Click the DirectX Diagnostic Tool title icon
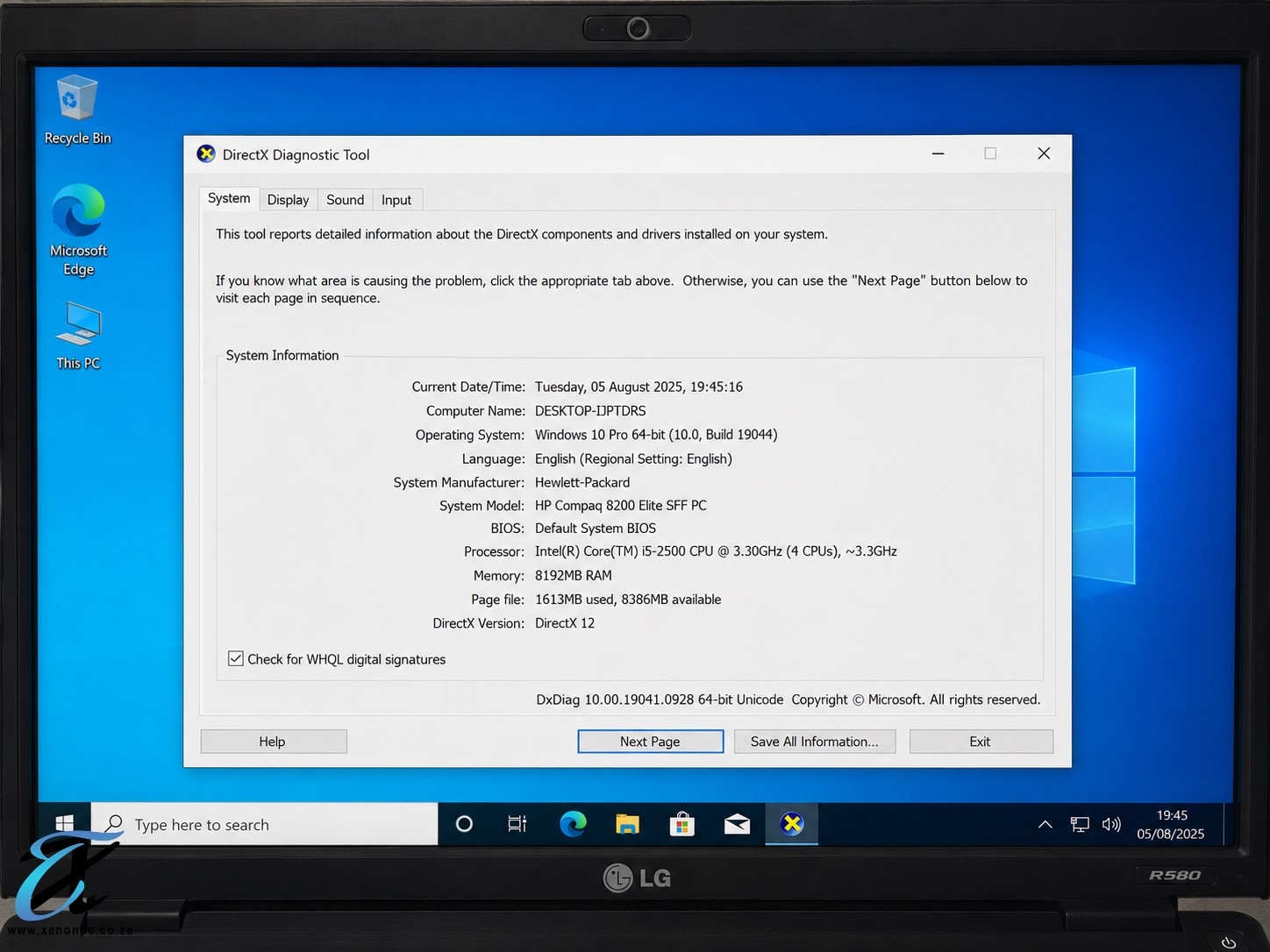The image size is (1270, 952). tap(206, 154)
